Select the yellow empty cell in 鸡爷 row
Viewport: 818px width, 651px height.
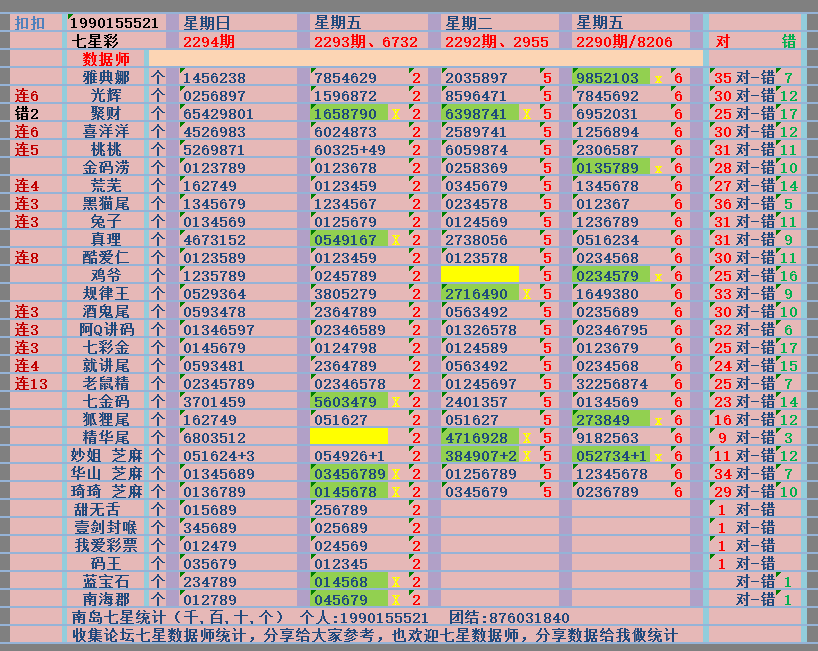tap(480, 274)
